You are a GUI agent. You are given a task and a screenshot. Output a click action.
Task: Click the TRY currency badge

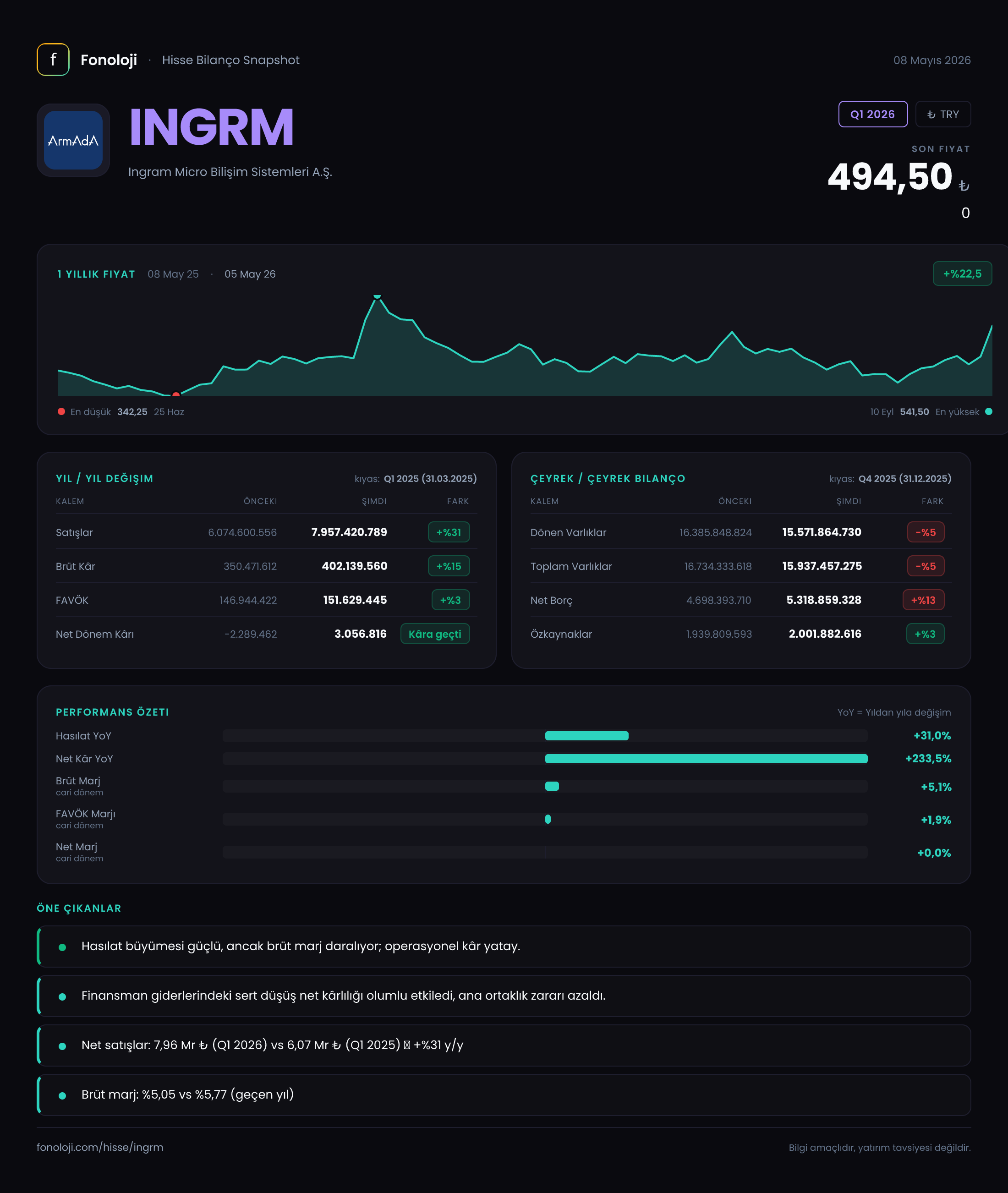[943, 114]
